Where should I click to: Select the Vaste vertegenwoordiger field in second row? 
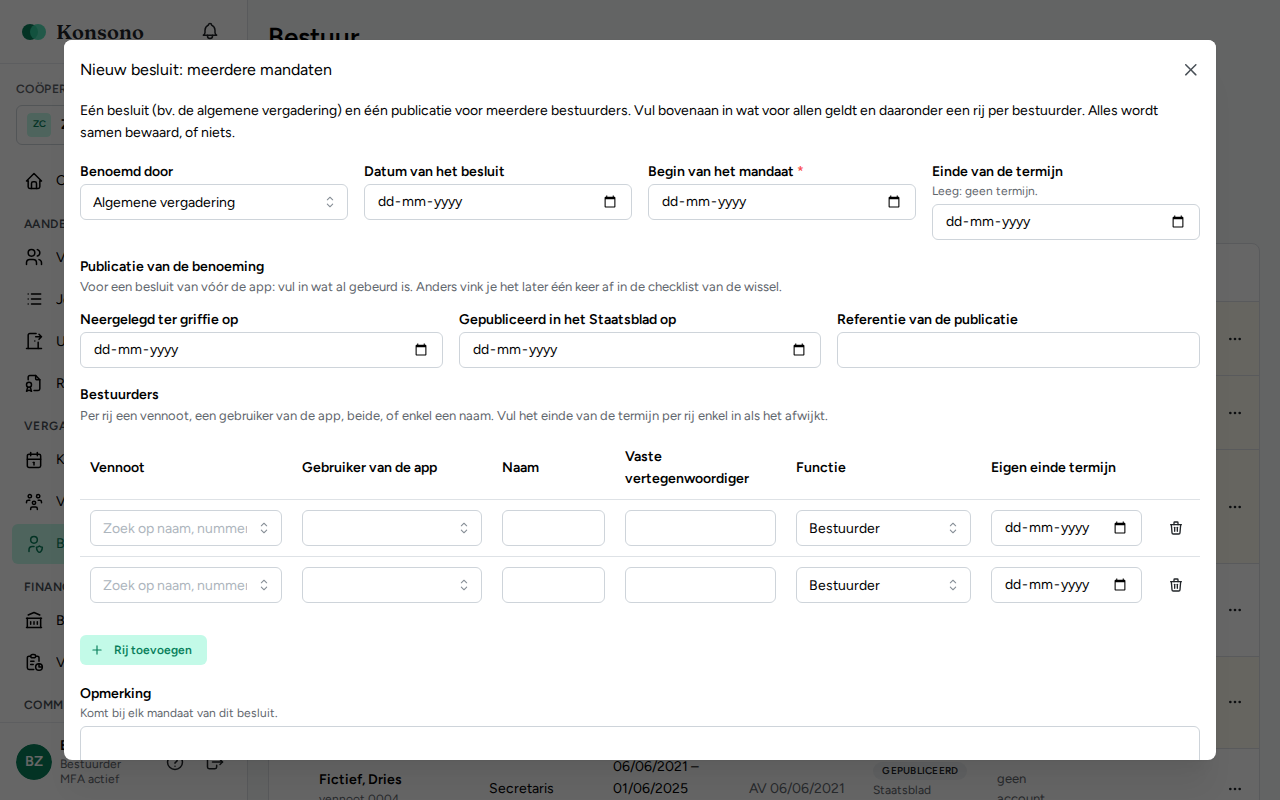coord(700,585)
